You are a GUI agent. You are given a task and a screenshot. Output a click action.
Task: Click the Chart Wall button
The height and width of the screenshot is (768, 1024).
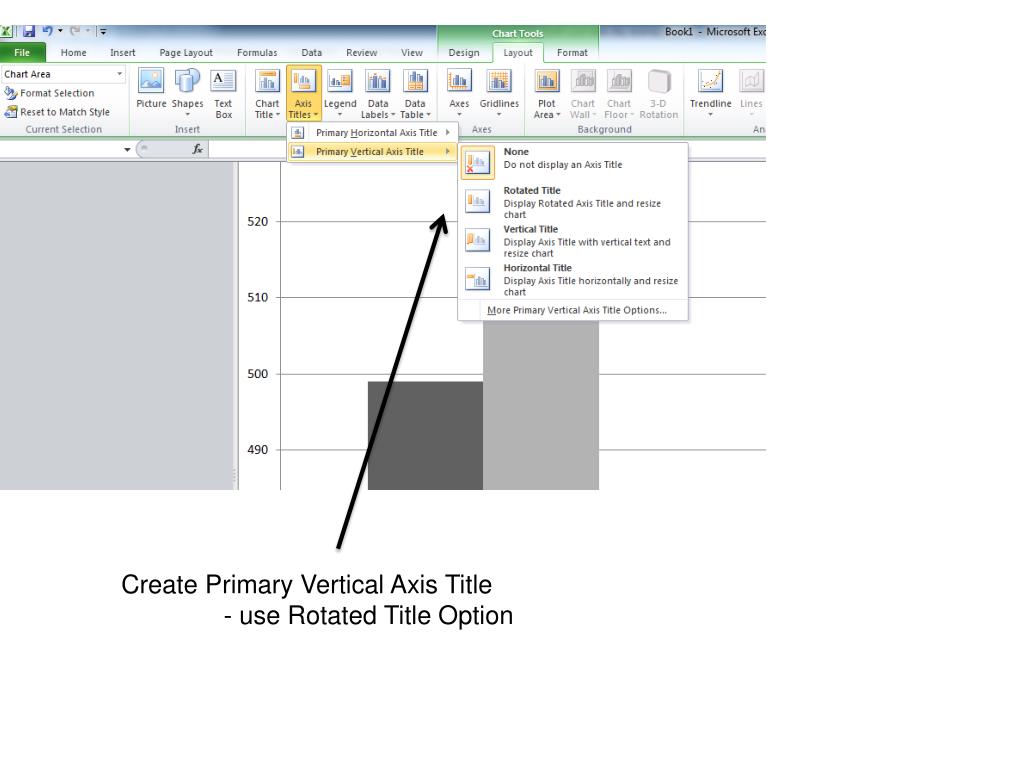point(583,94)
